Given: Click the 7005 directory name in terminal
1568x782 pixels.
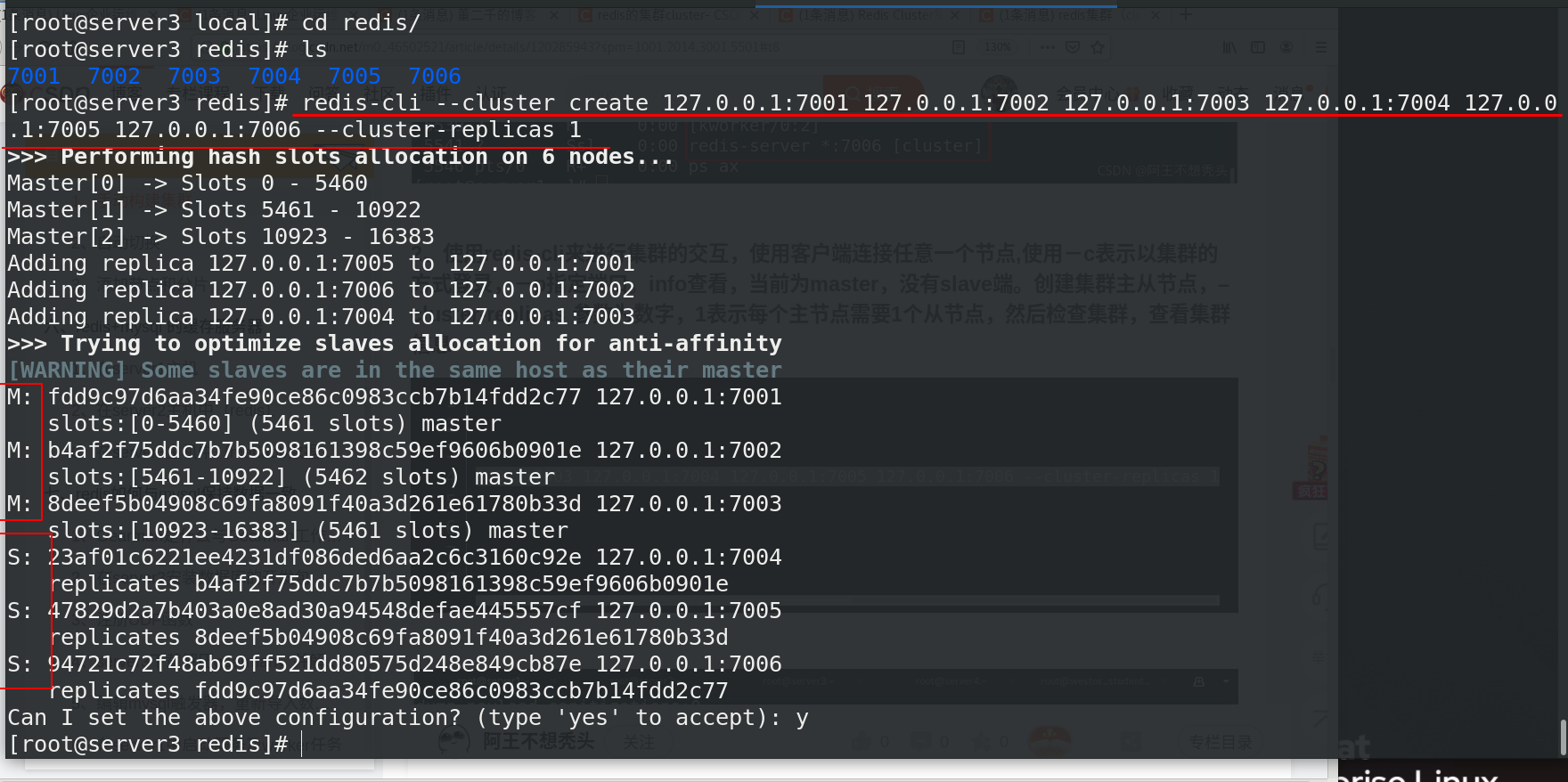Looking at the screenshot, I should (x=355, y=77).
